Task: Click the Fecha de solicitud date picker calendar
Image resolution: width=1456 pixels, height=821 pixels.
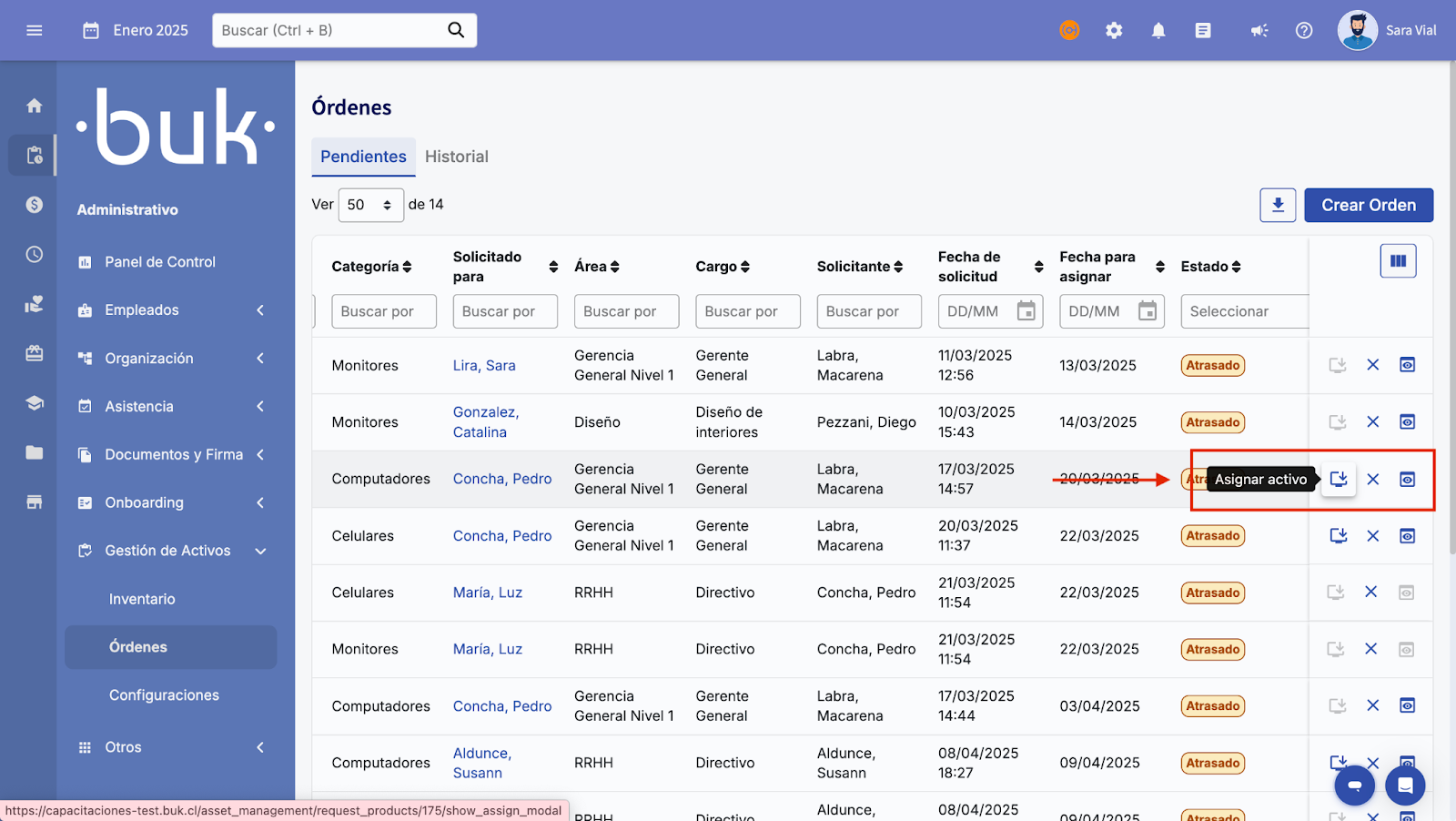Action: pos(1026,311)
